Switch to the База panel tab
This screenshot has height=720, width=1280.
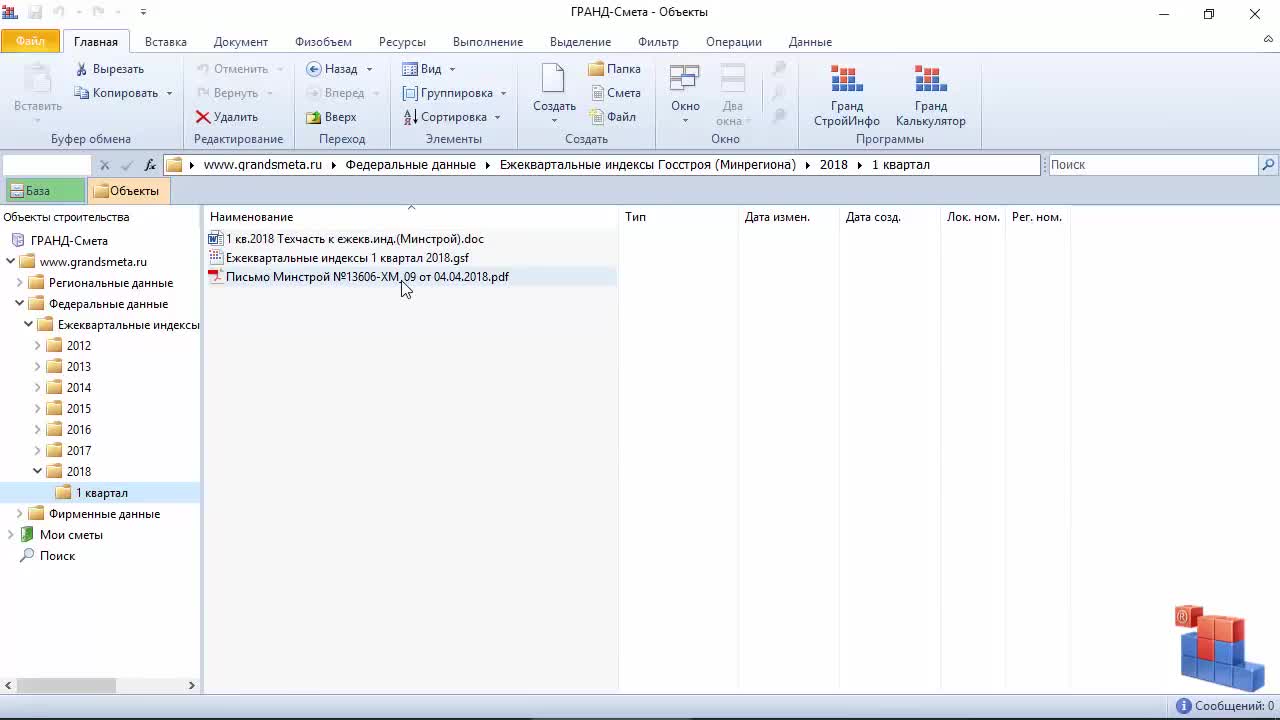43,191
